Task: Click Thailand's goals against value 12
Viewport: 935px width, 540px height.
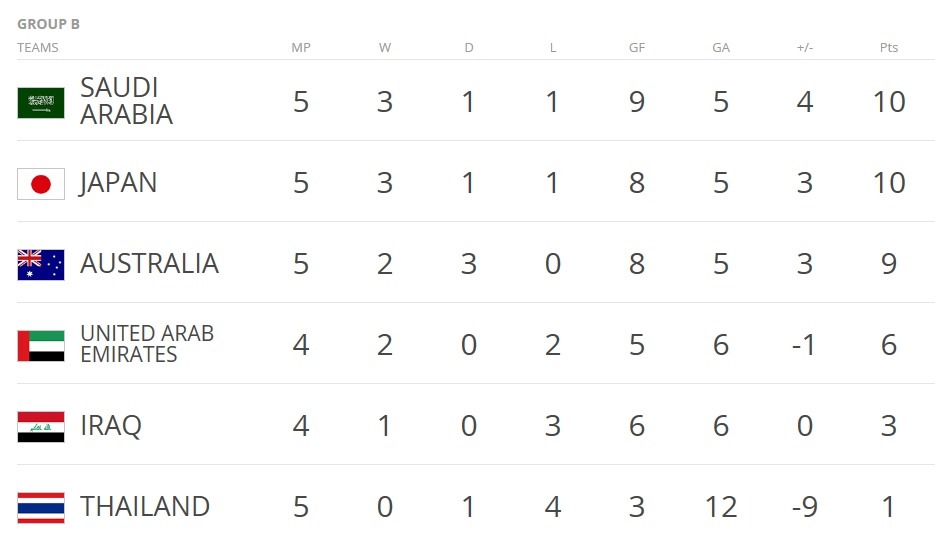Action: click(721, 507)
